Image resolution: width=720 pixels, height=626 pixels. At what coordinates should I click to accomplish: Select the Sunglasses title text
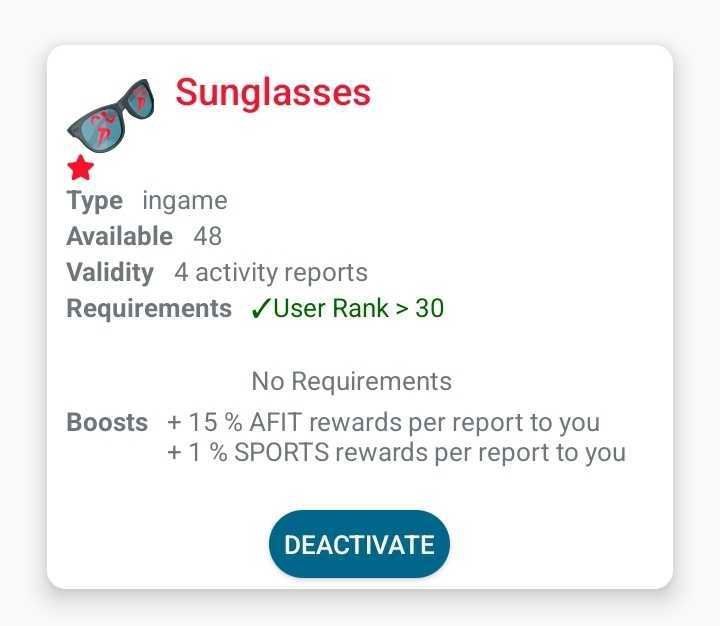[x=273, y=93]
